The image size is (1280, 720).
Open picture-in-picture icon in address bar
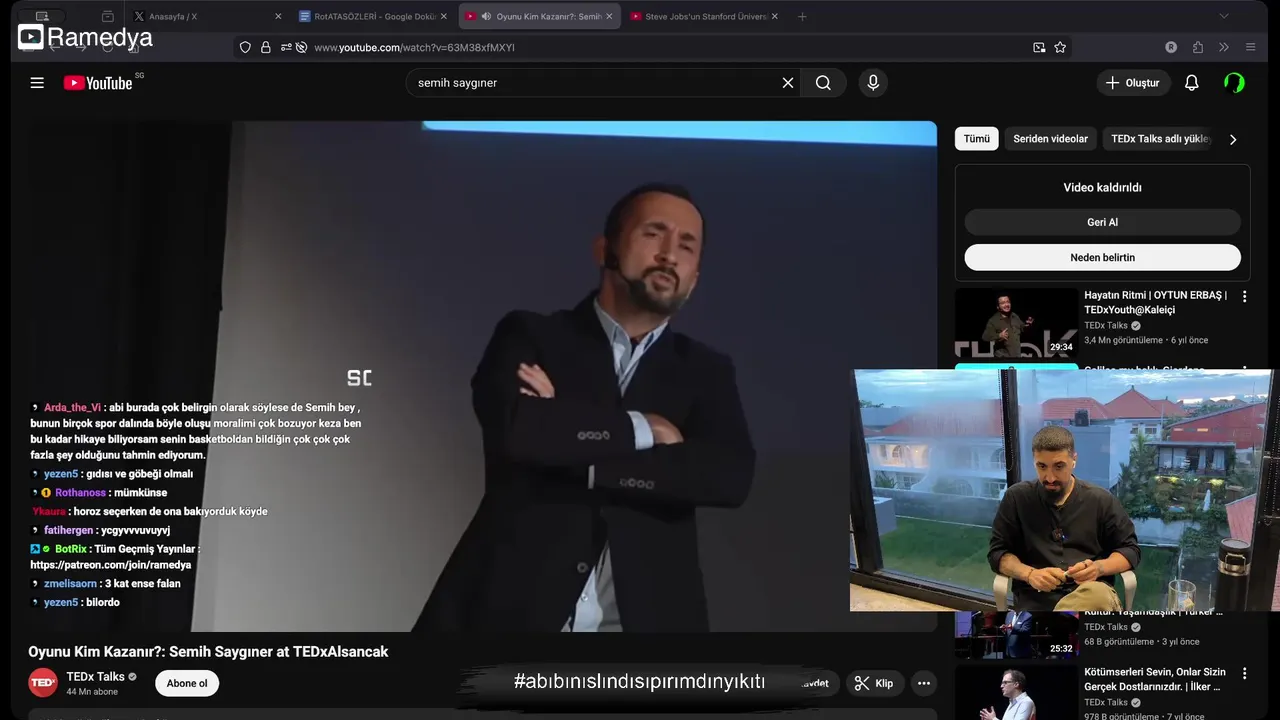pos(1039,47)
